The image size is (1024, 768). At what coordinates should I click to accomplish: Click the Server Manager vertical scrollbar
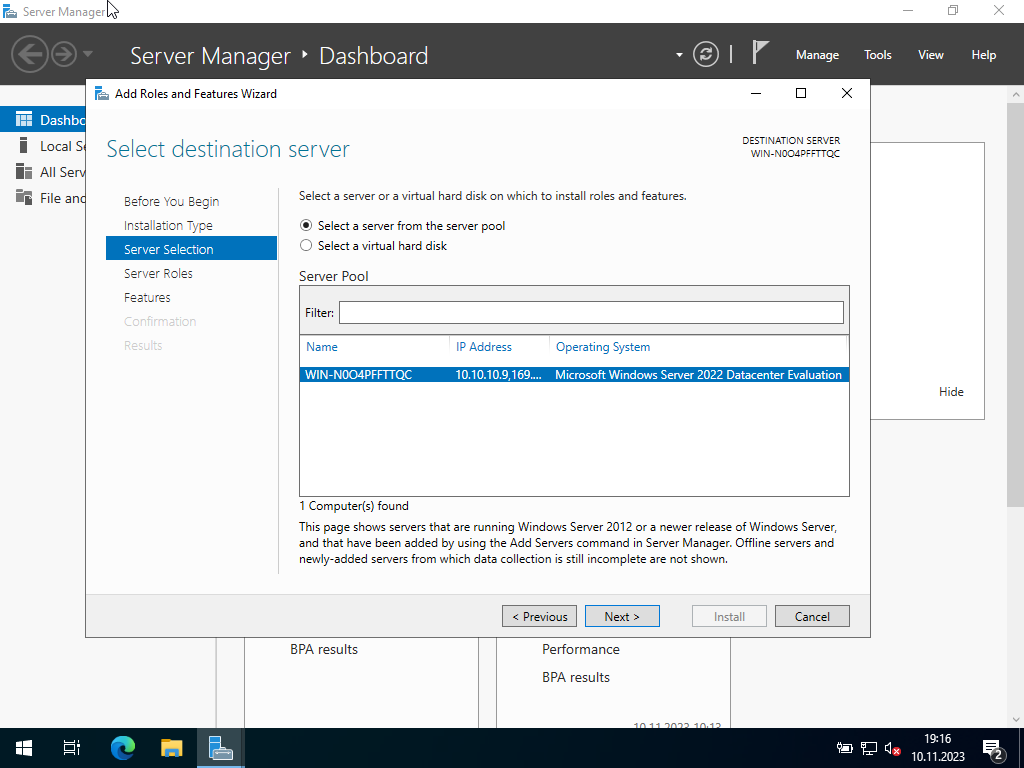[x=1016, y=304]
